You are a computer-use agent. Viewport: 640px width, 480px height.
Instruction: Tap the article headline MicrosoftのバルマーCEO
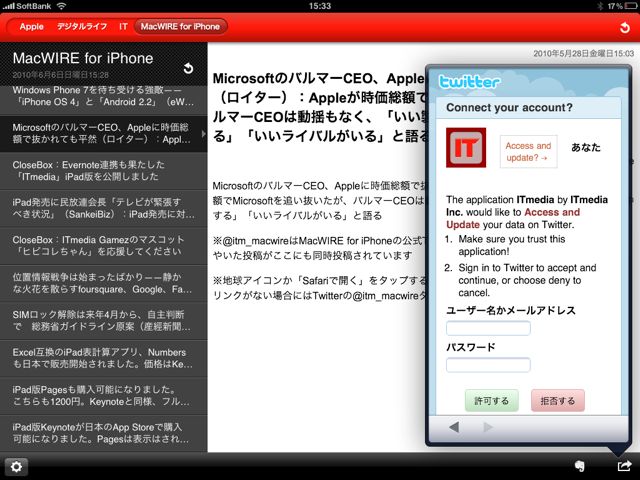pyautogui.click(x=319, y=107)
